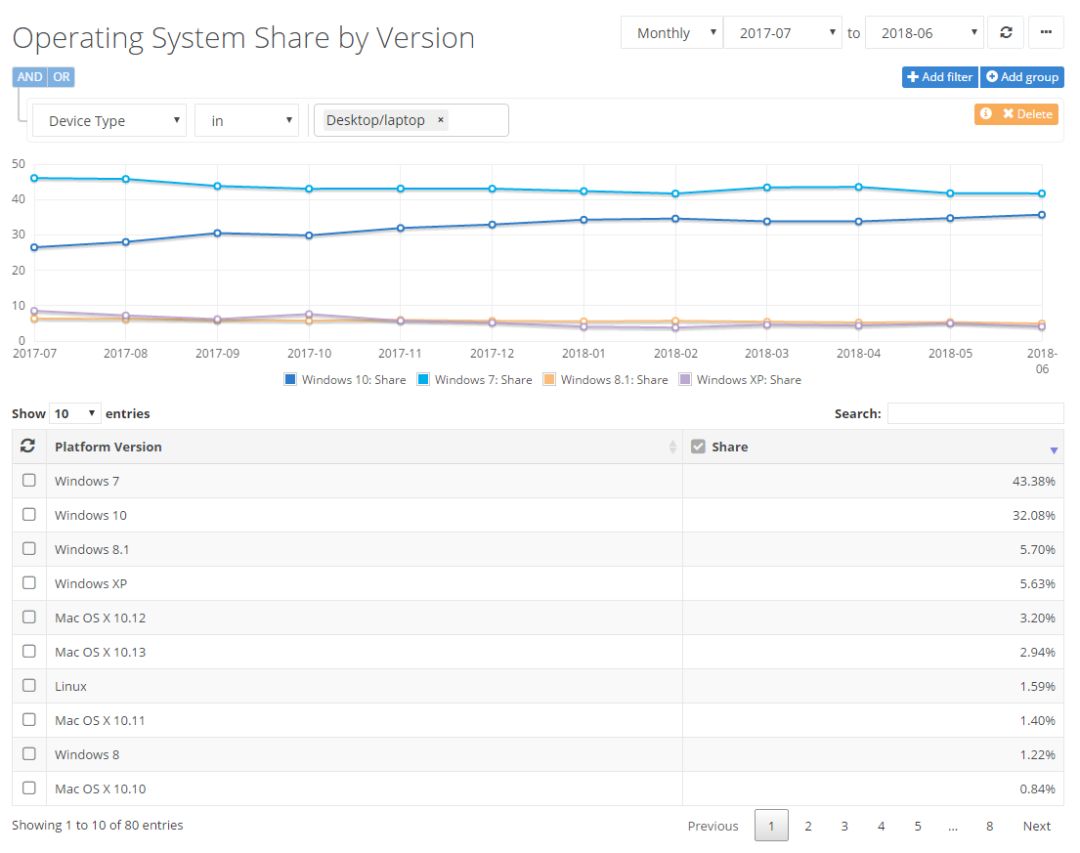
Task: Click the Add group button
Action: 1022,76
